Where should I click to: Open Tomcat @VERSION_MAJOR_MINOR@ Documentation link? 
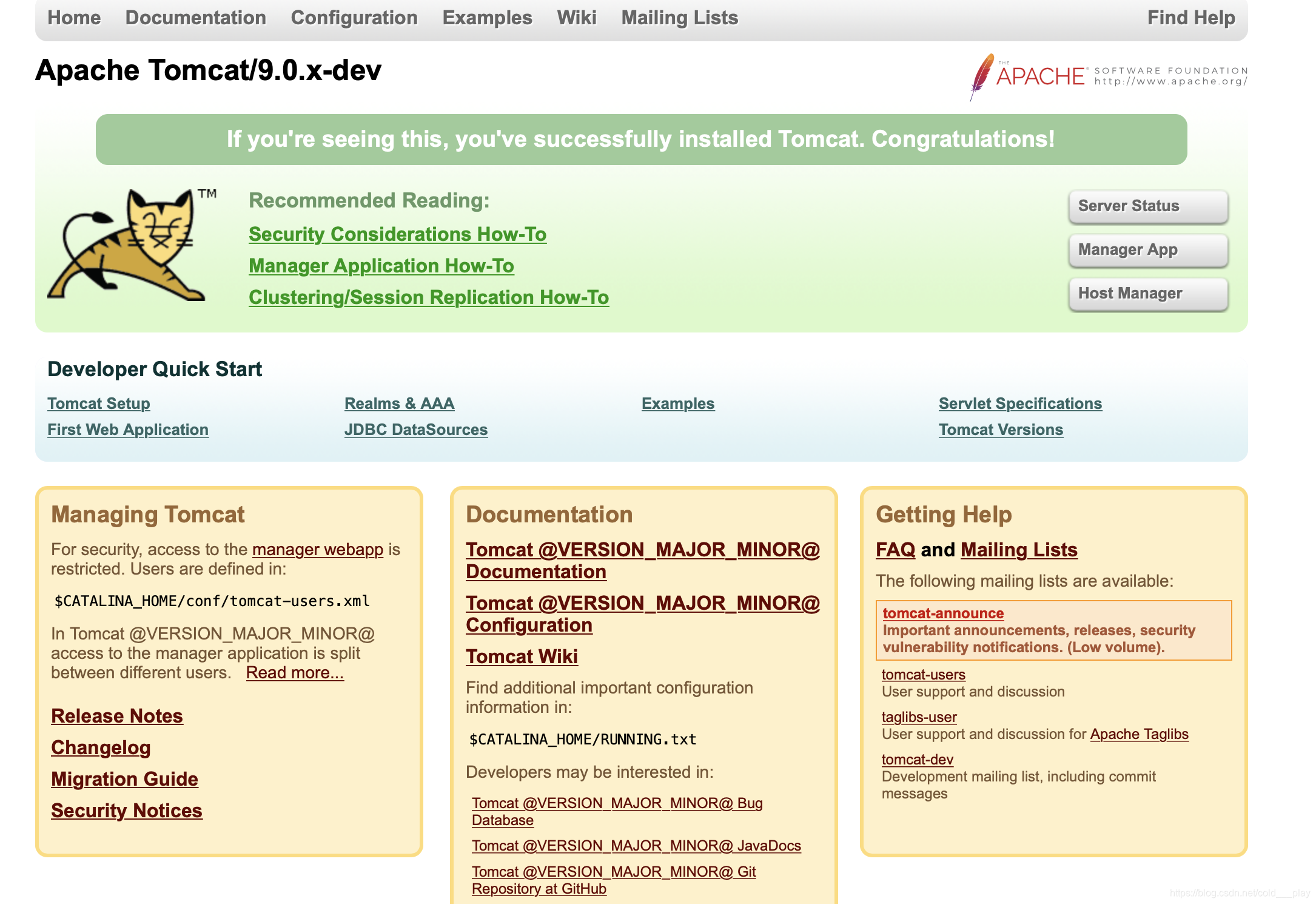click(x=643, y=561)
